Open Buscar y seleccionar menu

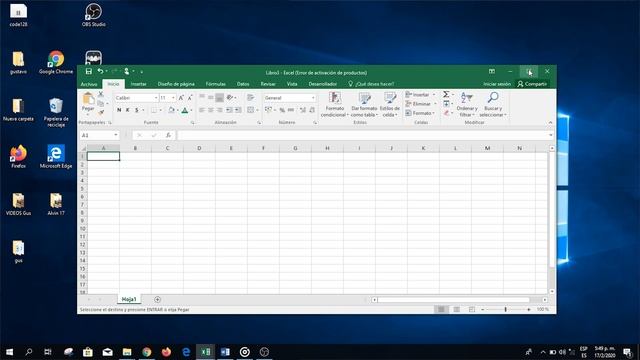[x=493, y=104]
